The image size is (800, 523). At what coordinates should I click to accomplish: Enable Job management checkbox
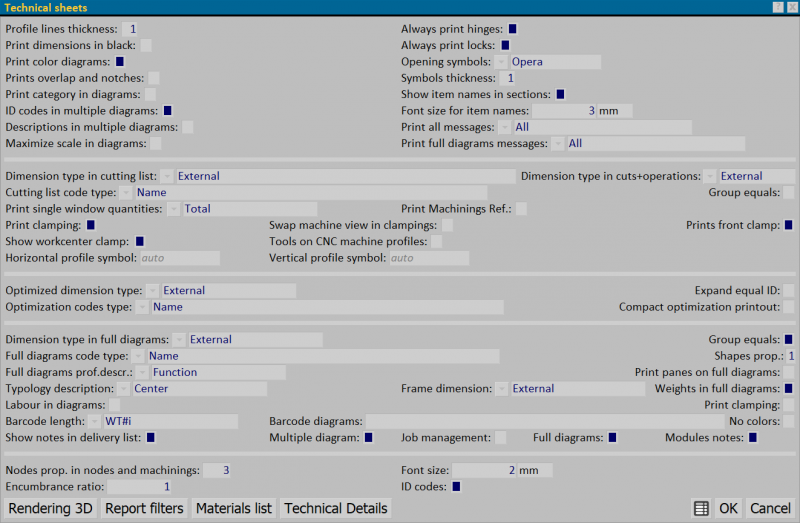coord(501,437)
